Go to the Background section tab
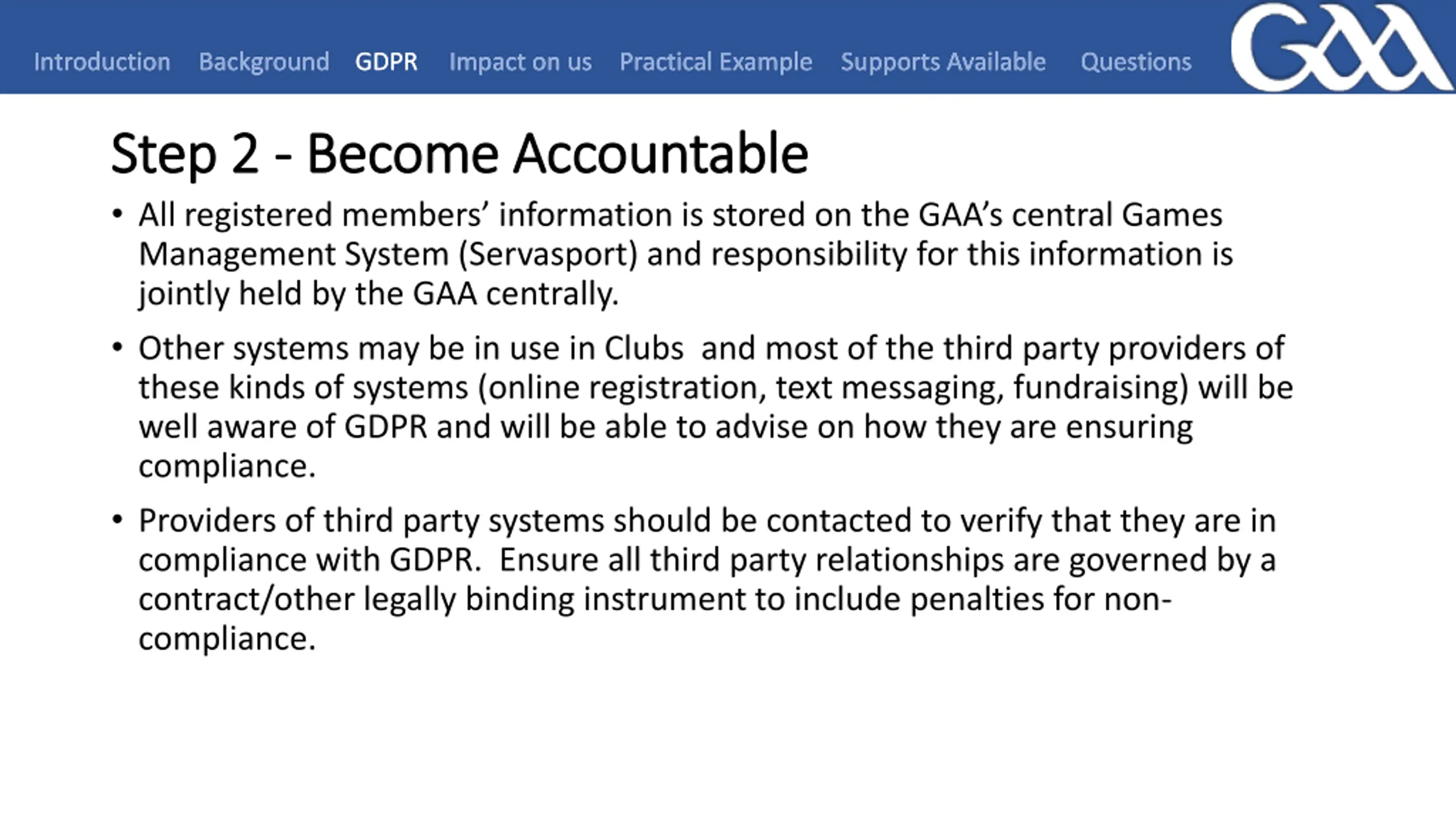1456x819 pixels. pos(264,61)
